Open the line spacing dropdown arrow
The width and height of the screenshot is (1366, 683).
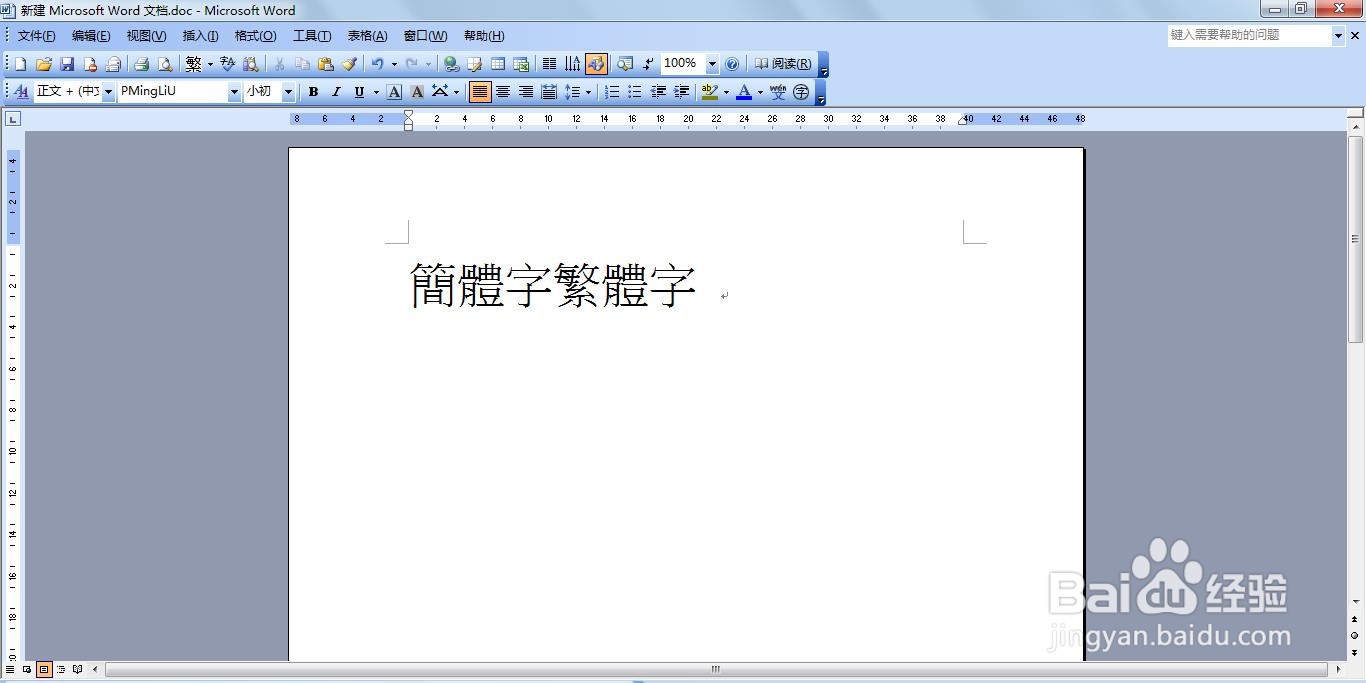pos(588,92)
